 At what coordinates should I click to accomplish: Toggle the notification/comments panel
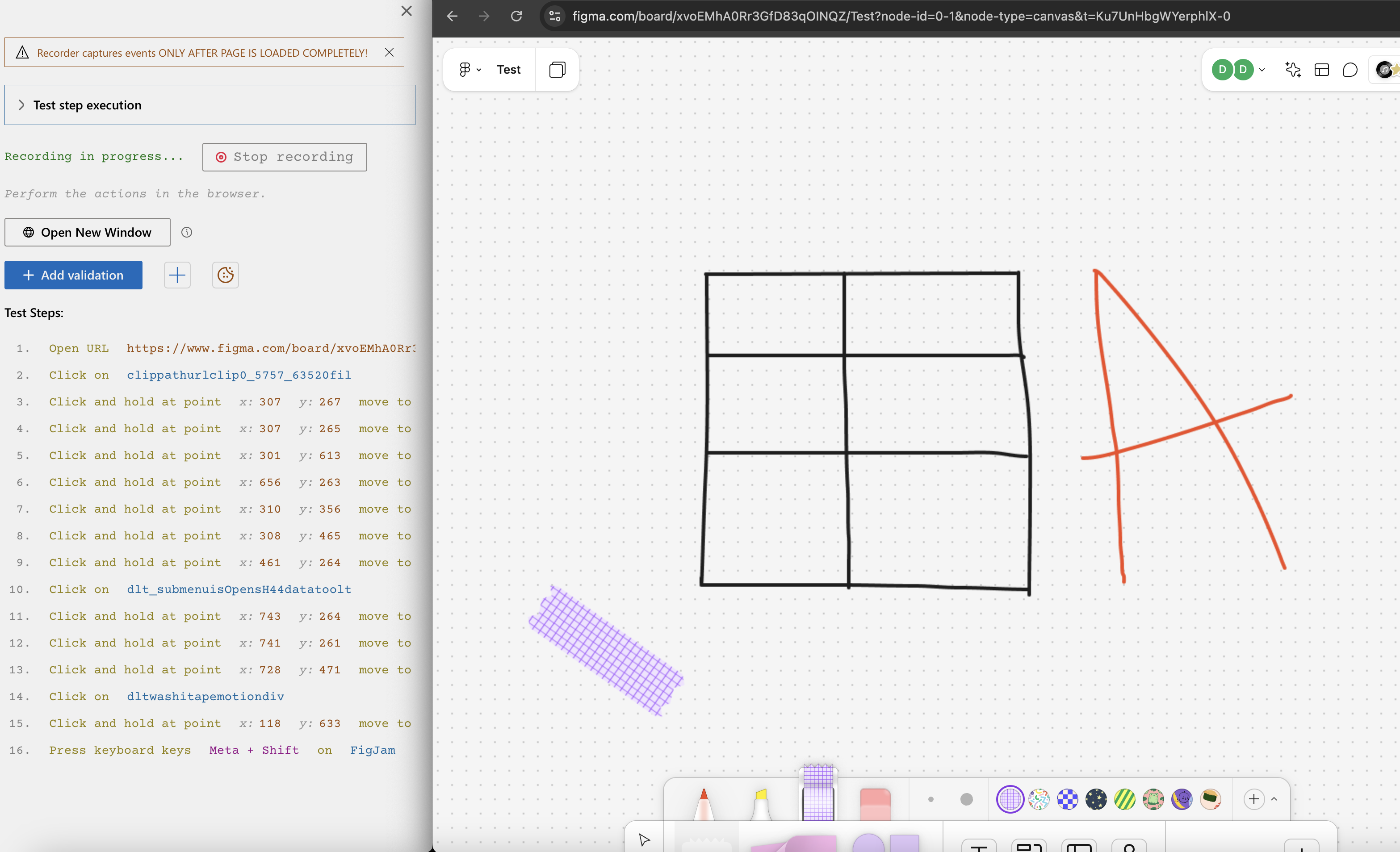click(x=1350, y=70)
